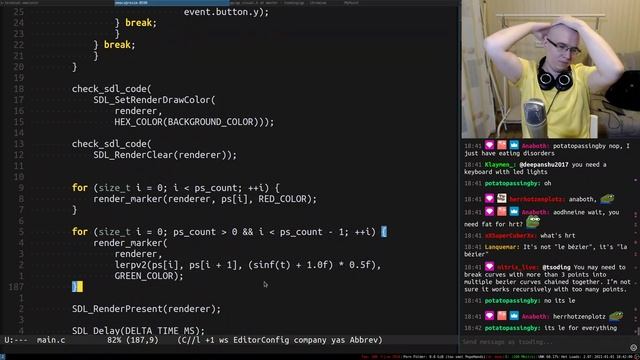Image resolution: width=640 pixels, height=360 pixels.
Task: Click the red badge on Anaboth's "potatopassingby nop" message
Action: point(502,145)
